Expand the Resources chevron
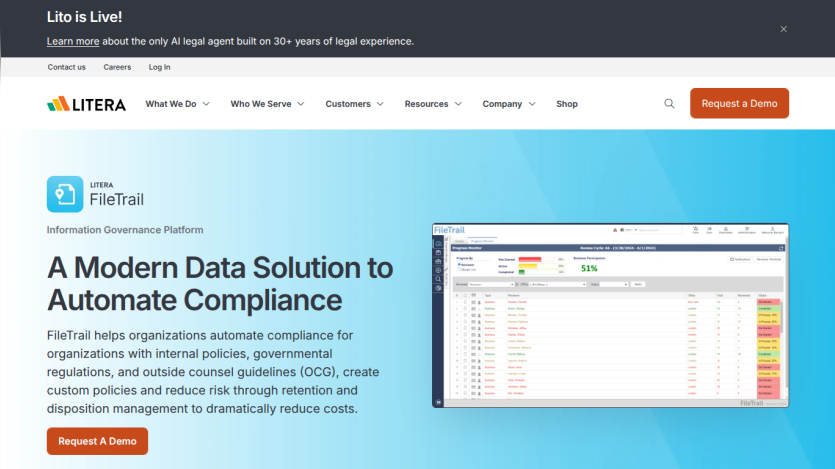The height and width of the screenshot is (469, 835). point(458,104)
